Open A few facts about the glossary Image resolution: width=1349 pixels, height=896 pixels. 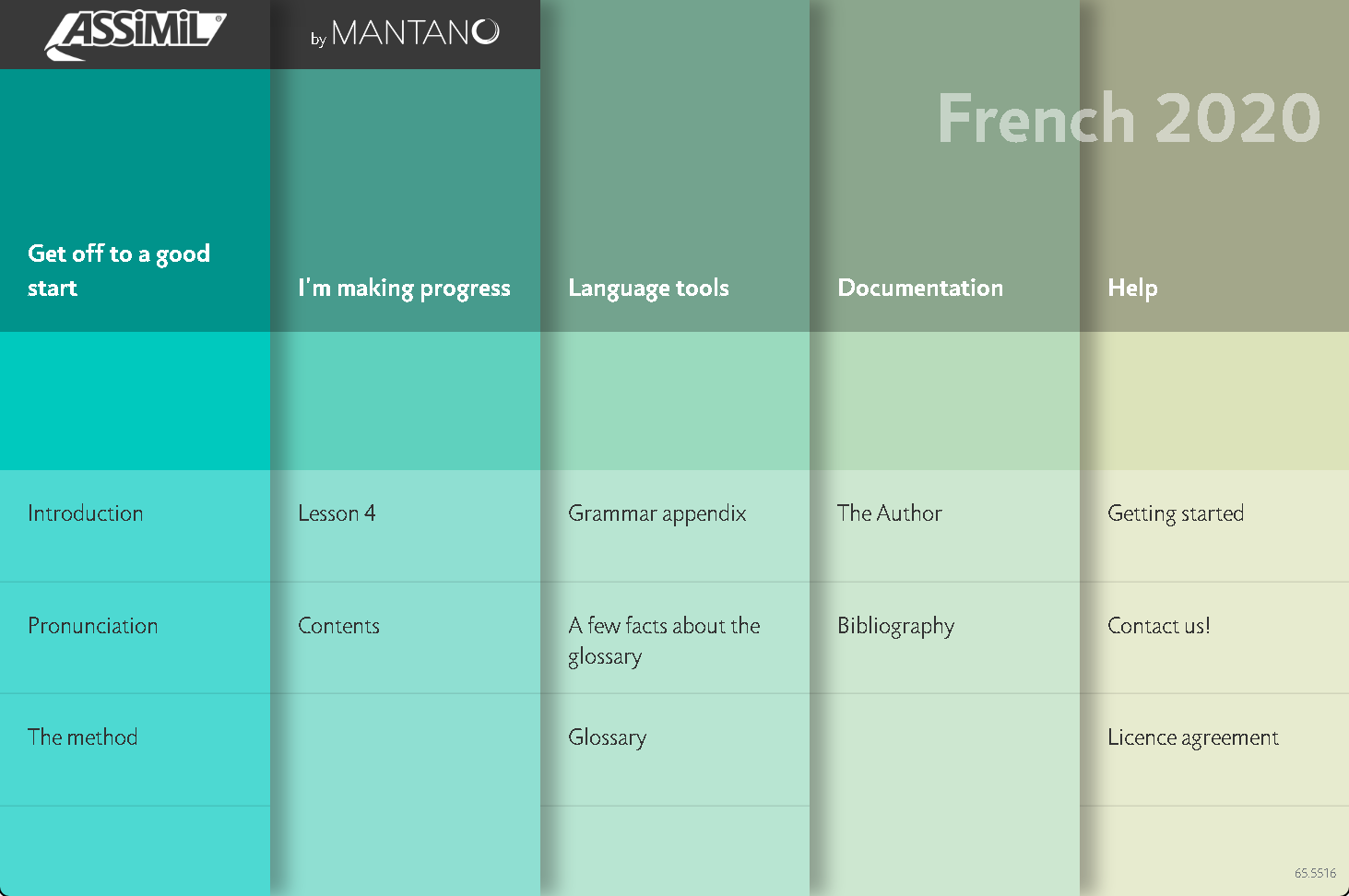675,638
